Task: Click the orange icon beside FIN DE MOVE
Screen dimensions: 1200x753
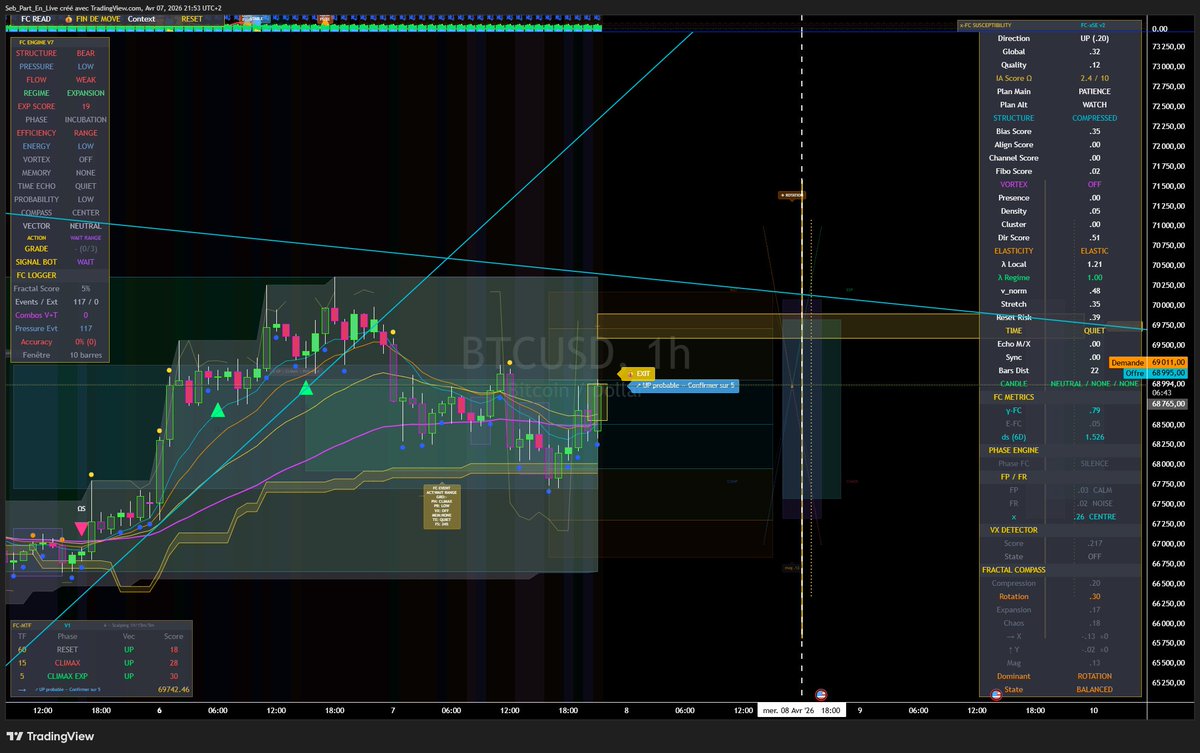Action: (67, 19)
